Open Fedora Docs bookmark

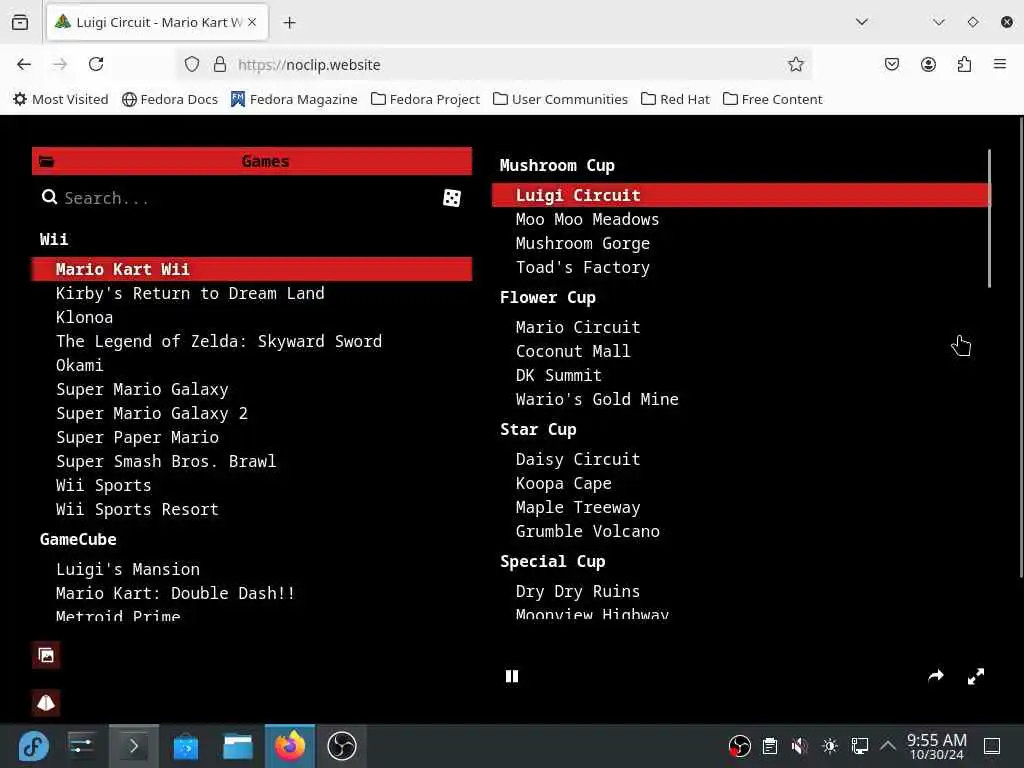(x=170, y=99)
